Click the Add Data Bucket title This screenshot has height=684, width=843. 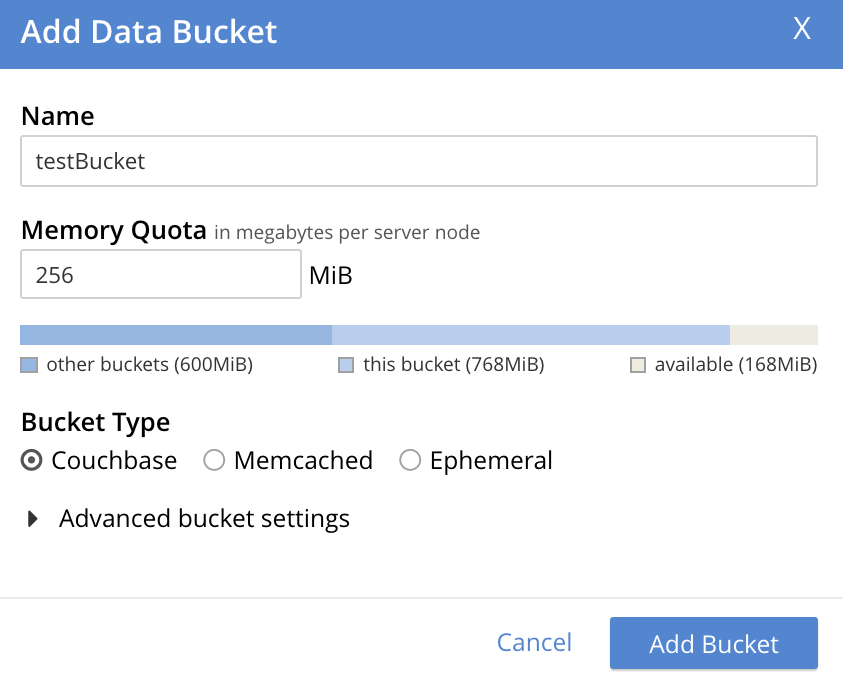tap(148, 31)
